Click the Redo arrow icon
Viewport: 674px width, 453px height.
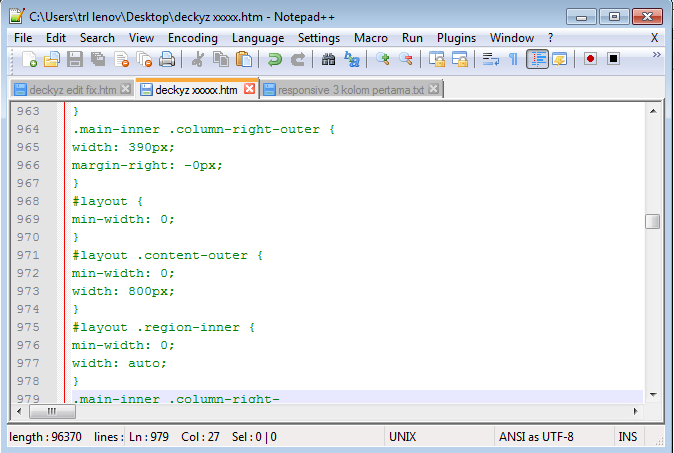pyautogui.click(x=297, y=59)
